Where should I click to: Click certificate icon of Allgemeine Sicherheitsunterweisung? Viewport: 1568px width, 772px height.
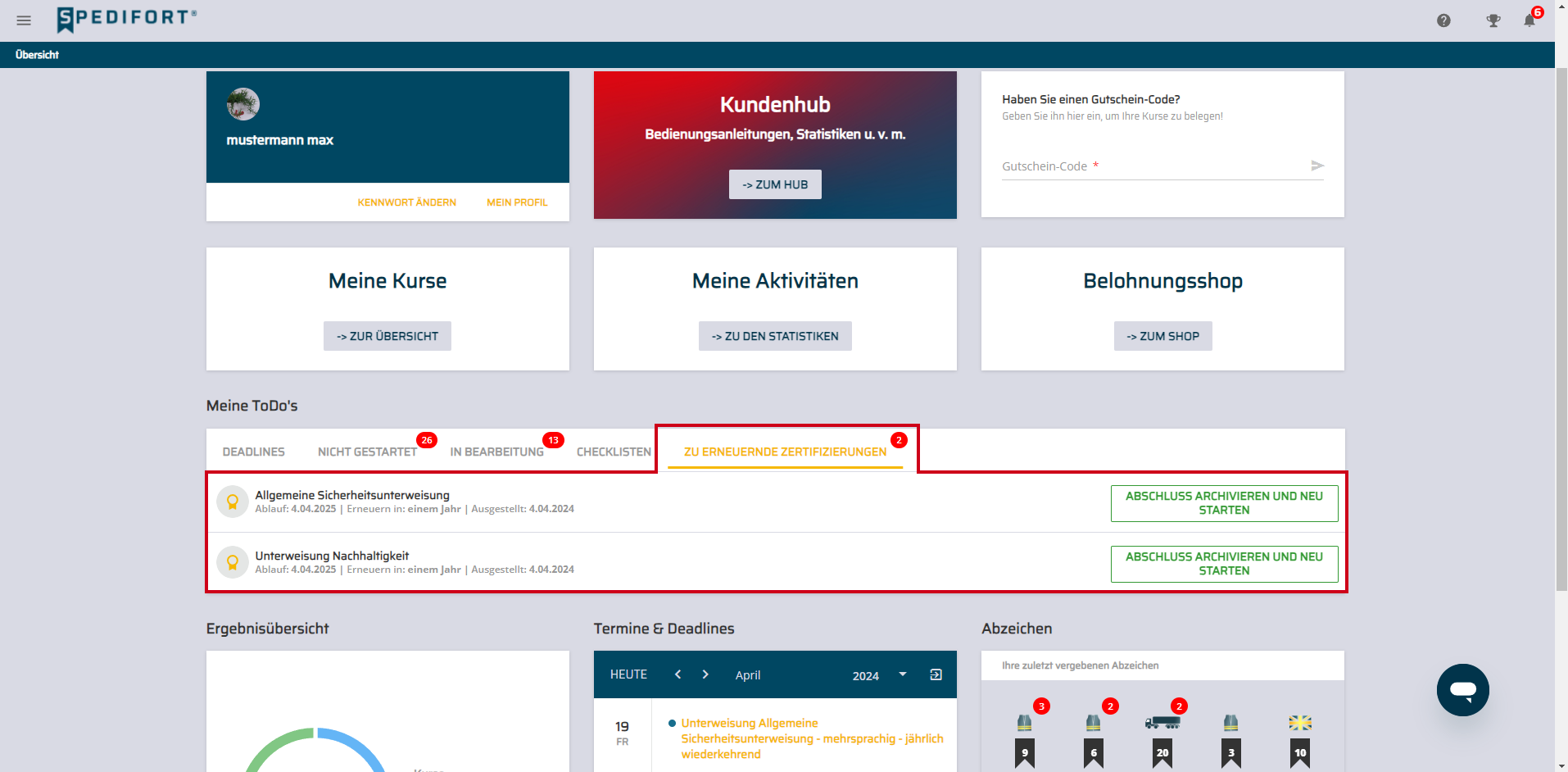point(233,502)
